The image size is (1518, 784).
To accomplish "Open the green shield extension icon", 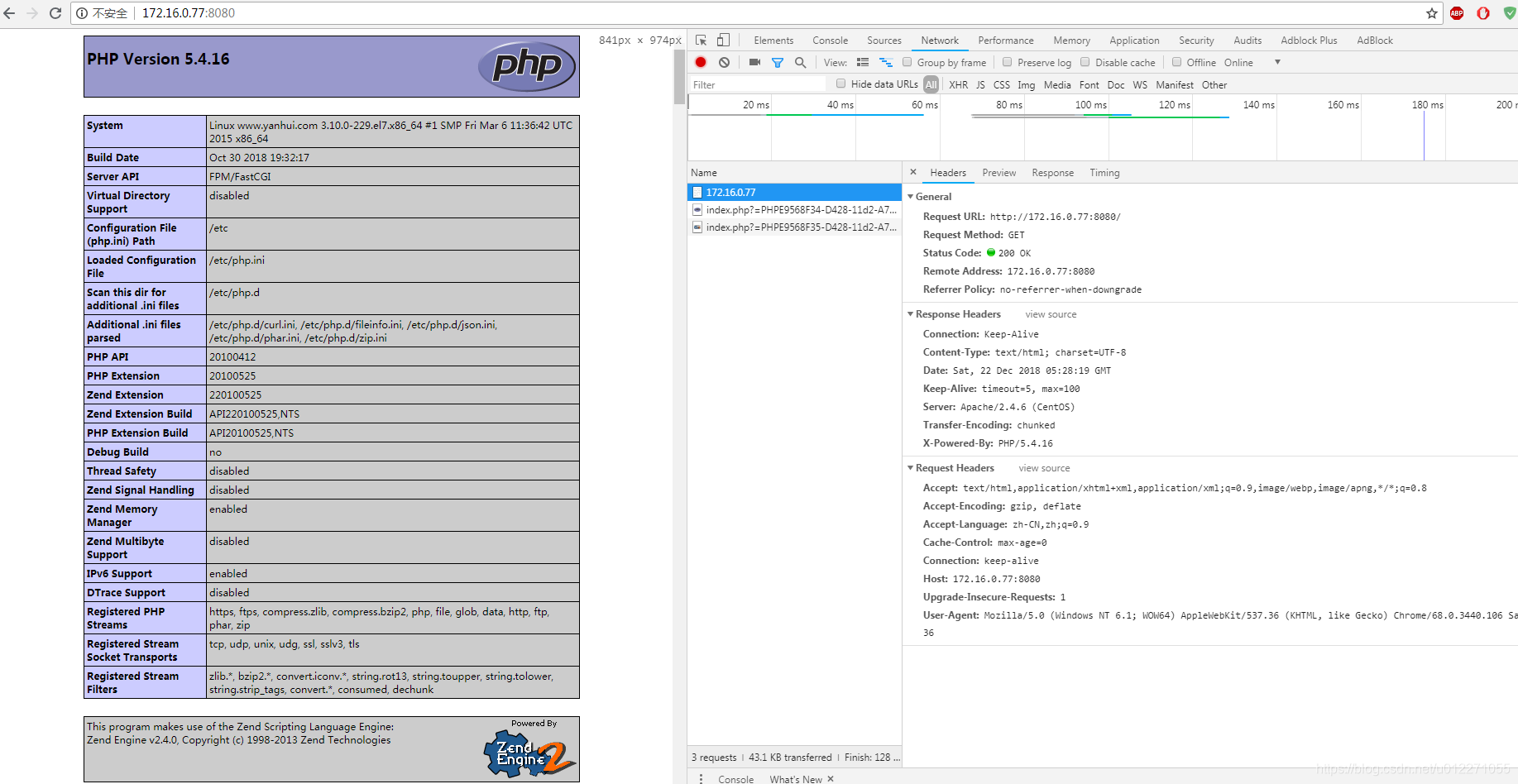I will [1510, 13].
